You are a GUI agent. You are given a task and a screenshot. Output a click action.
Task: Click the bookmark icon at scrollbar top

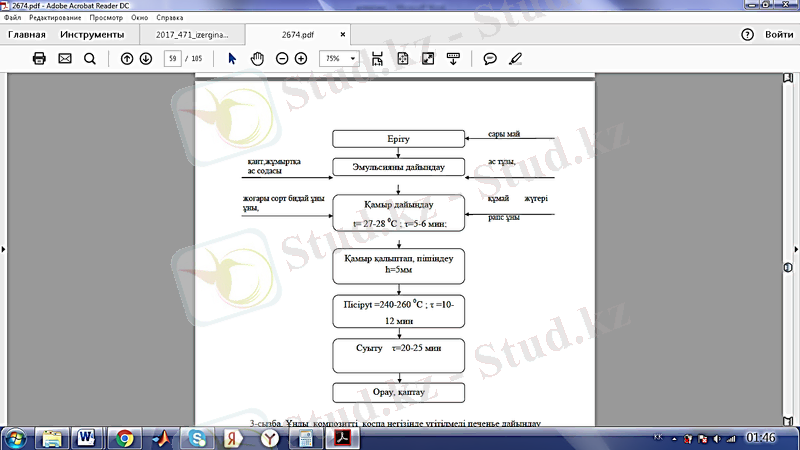coord(788,78)
